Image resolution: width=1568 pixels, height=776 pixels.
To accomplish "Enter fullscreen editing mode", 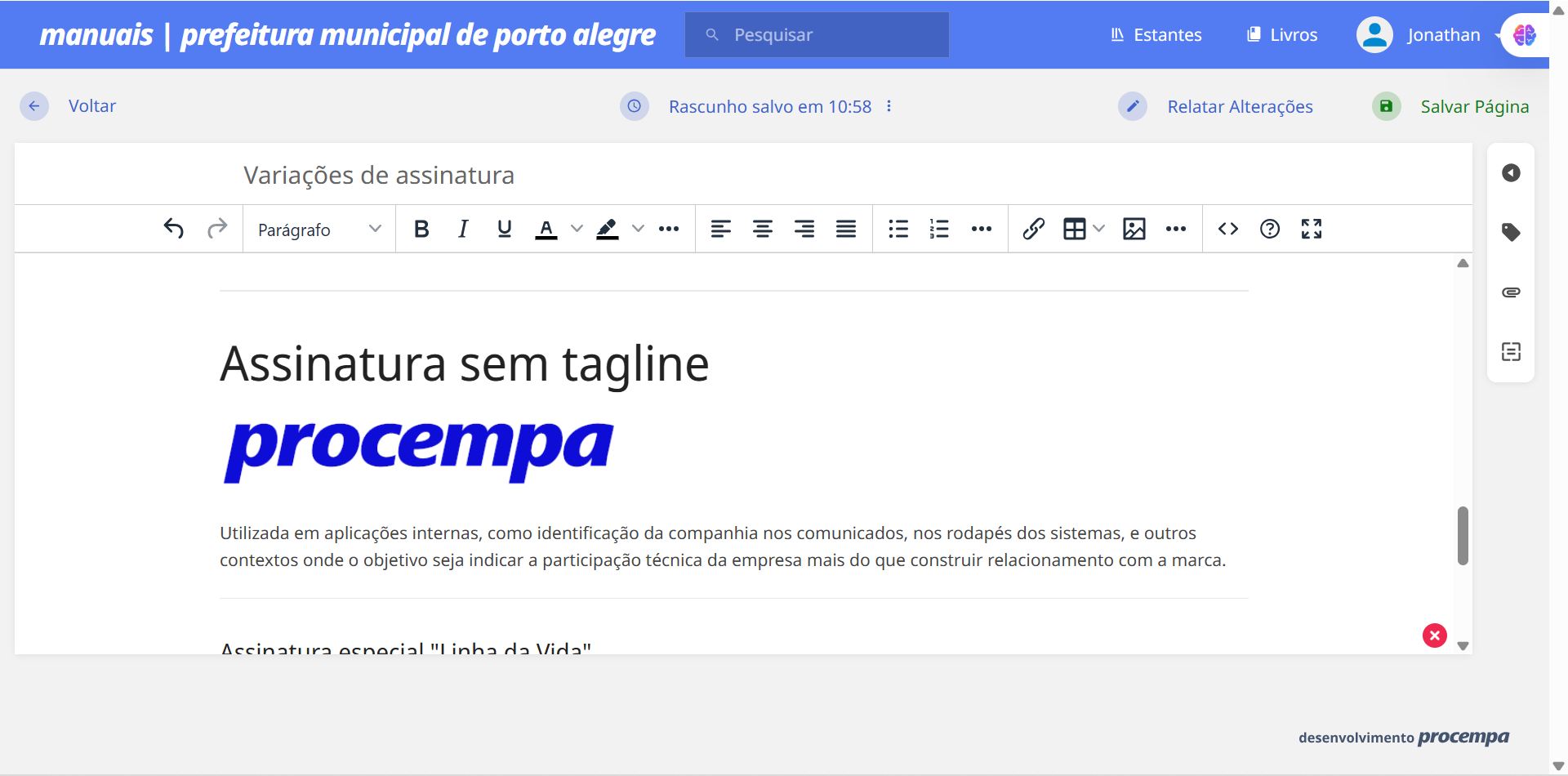I will tap(1311, 229).
